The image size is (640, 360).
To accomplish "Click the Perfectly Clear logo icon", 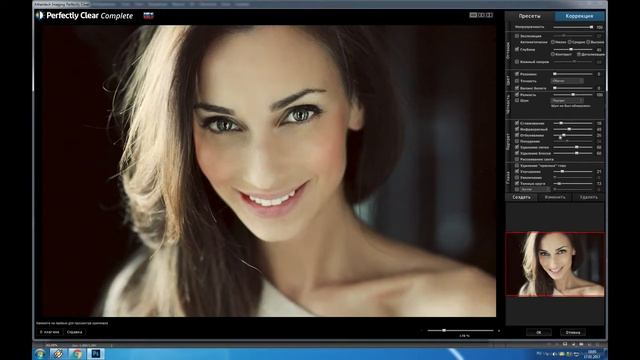I will click(40, 16).
